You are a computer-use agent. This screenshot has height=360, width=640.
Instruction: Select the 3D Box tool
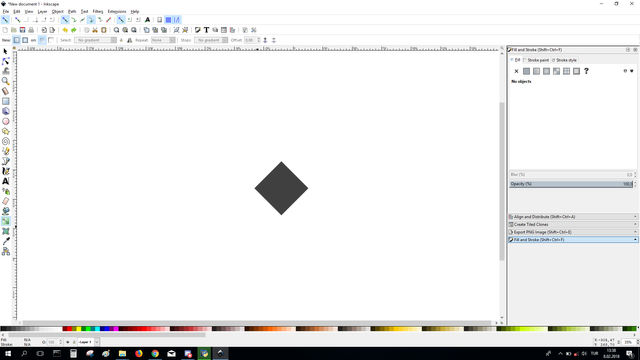click(x=5, y=111)
